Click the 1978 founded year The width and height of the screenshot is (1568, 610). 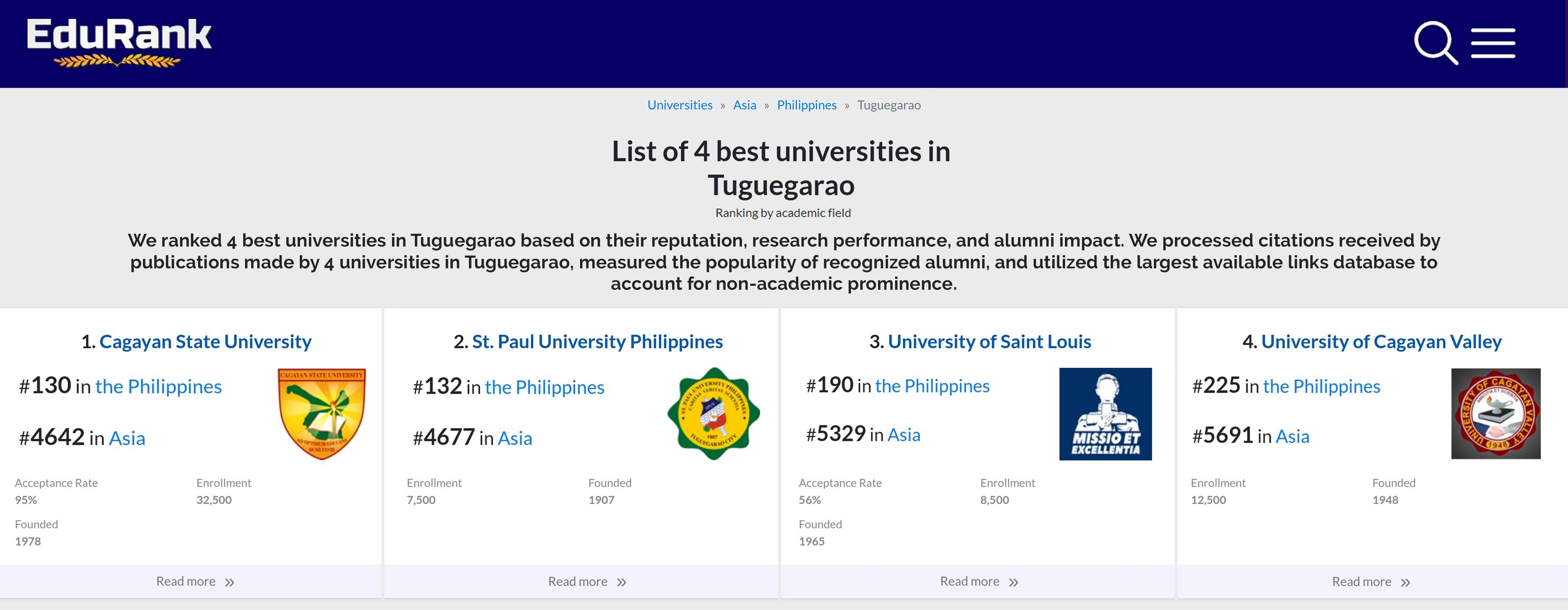(27, 541)
